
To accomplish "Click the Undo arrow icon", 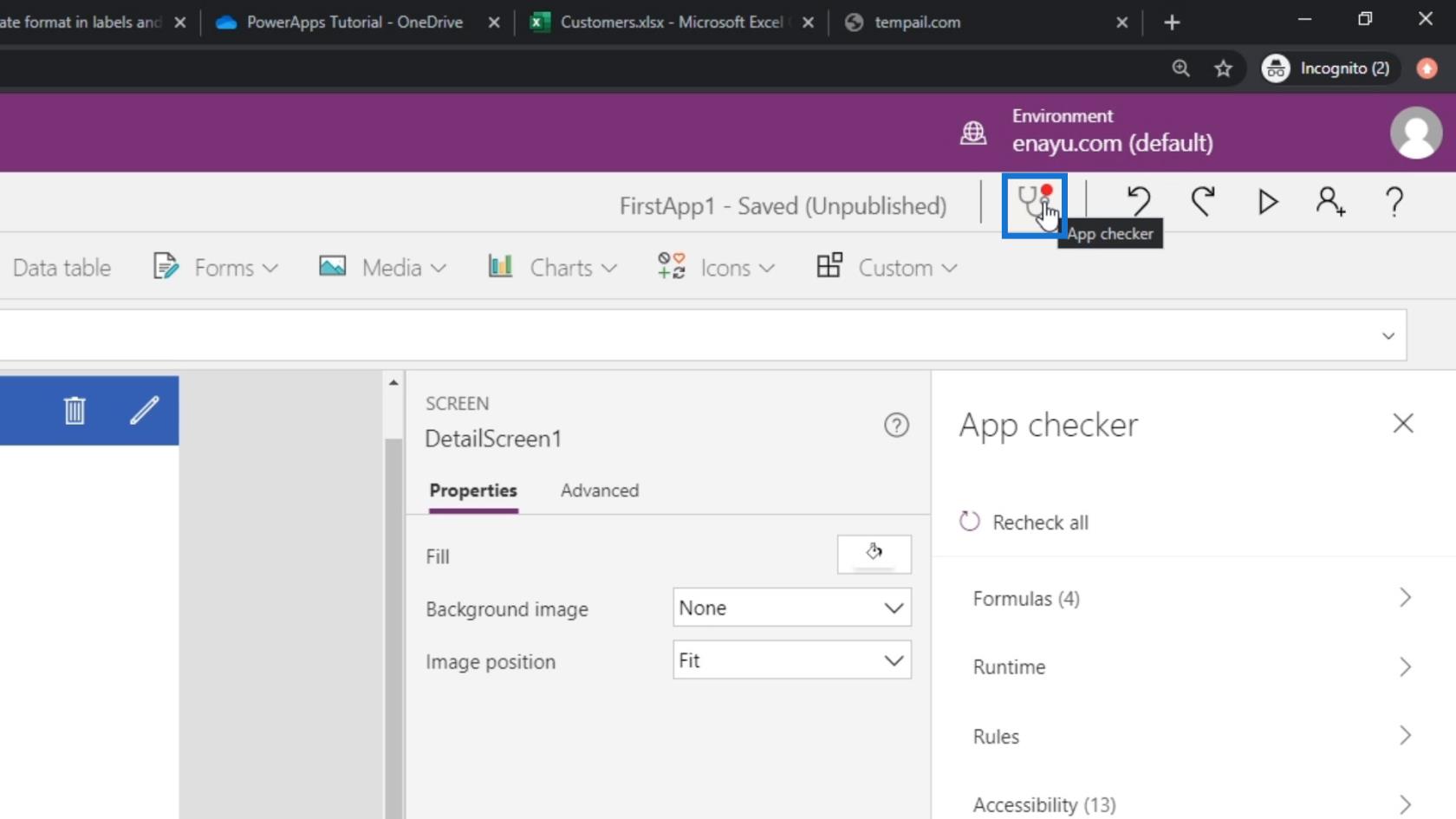I will (x=1138, y=201).
